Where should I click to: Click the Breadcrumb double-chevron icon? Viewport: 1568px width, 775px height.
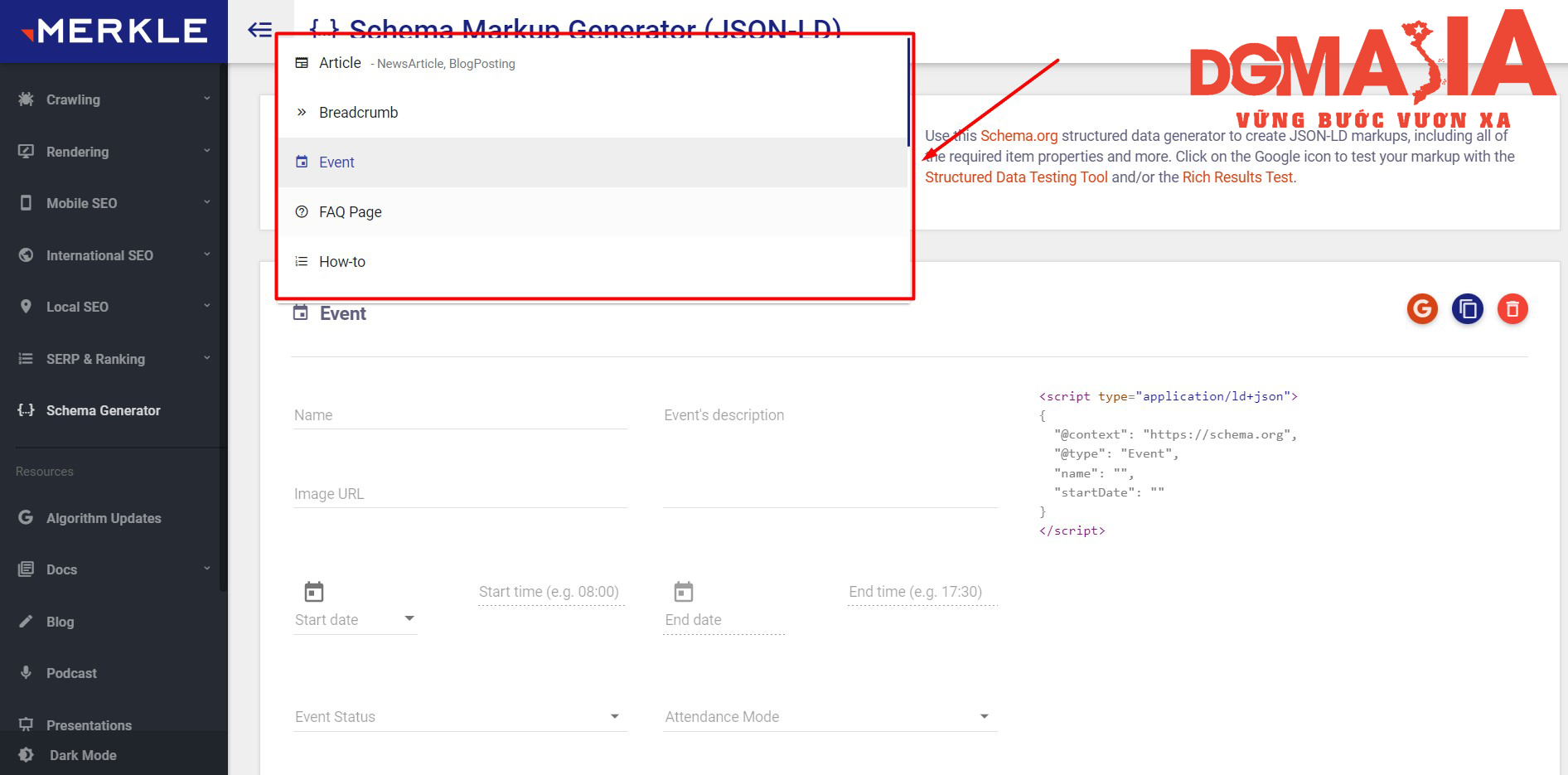pos(302,113)
